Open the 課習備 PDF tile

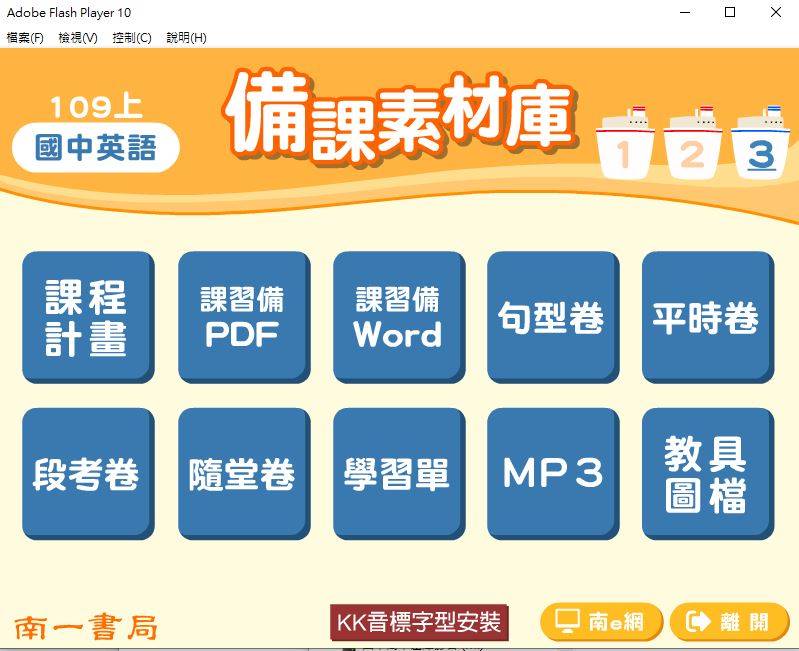coord(244,317)
